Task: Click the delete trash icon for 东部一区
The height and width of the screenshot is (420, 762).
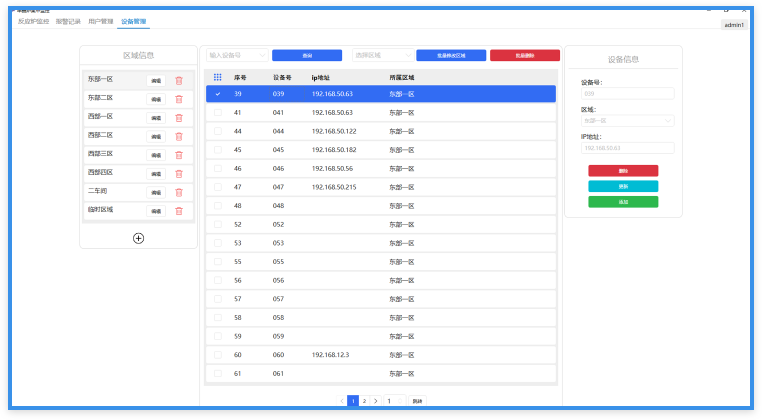Action: point(179,81)
